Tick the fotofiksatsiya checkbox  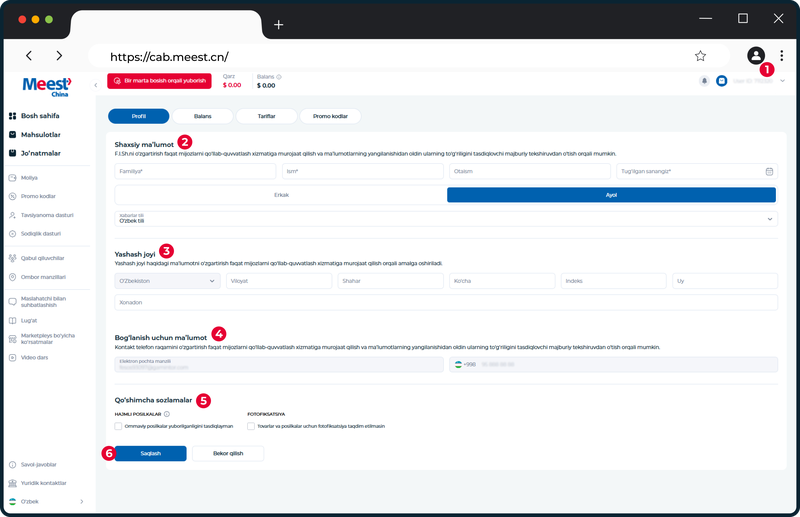point(251,426)
